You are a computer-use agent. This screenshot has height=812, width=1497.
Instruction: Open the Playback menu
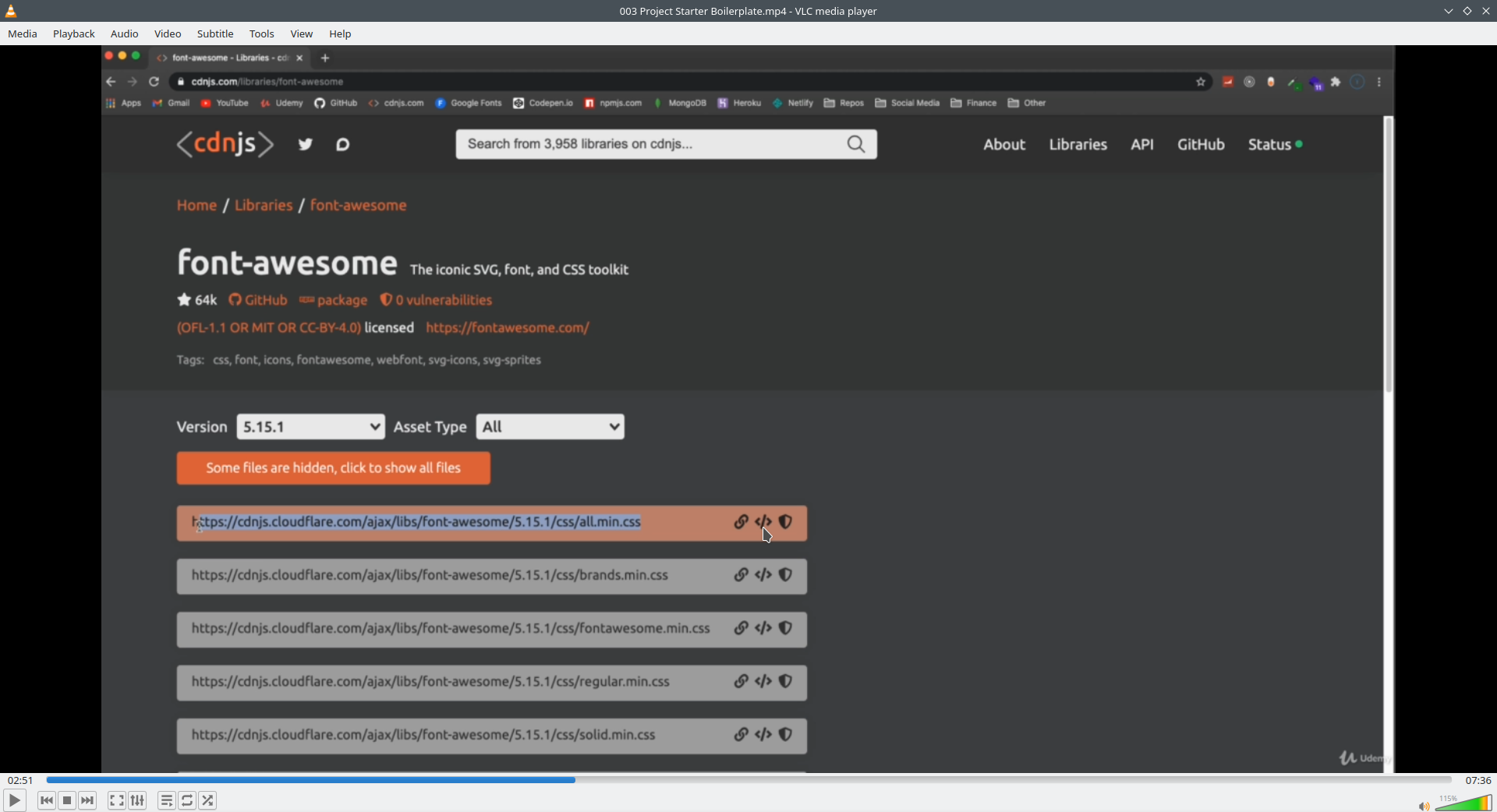(74, 34)
